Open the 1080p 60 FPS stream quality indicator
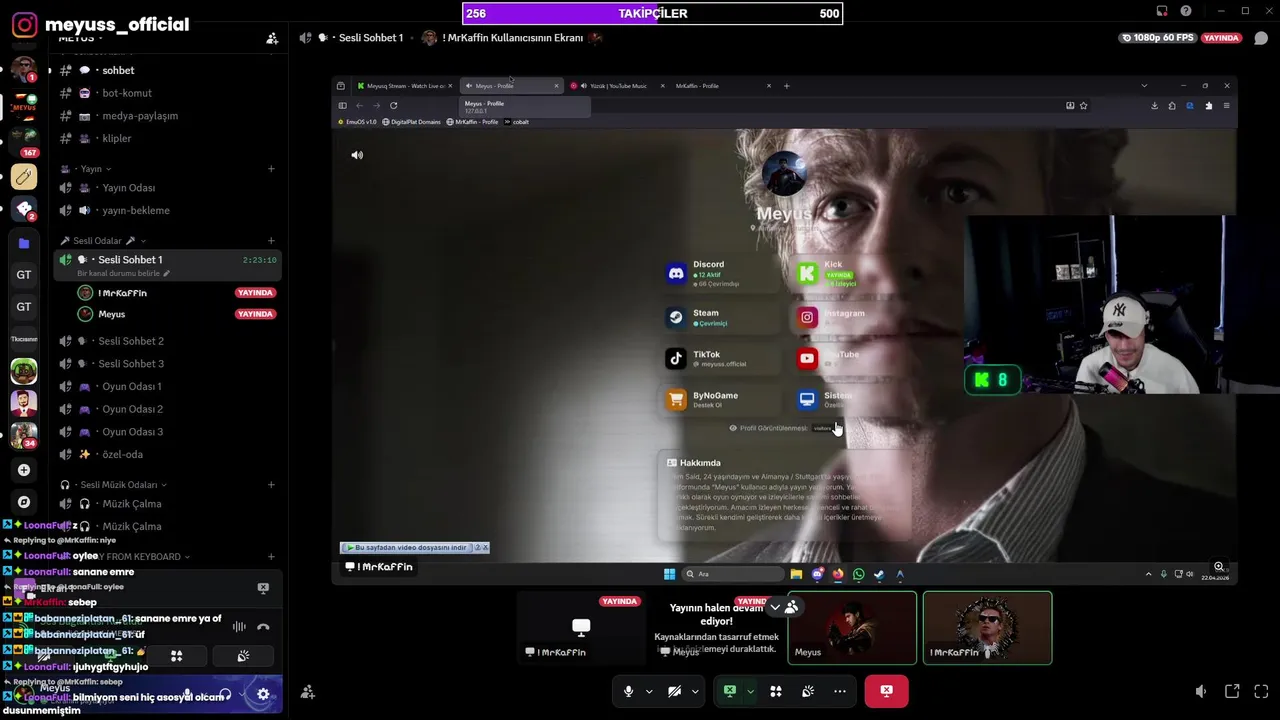Screen dimensions: 1280x720 click(x=1158, y=38)
